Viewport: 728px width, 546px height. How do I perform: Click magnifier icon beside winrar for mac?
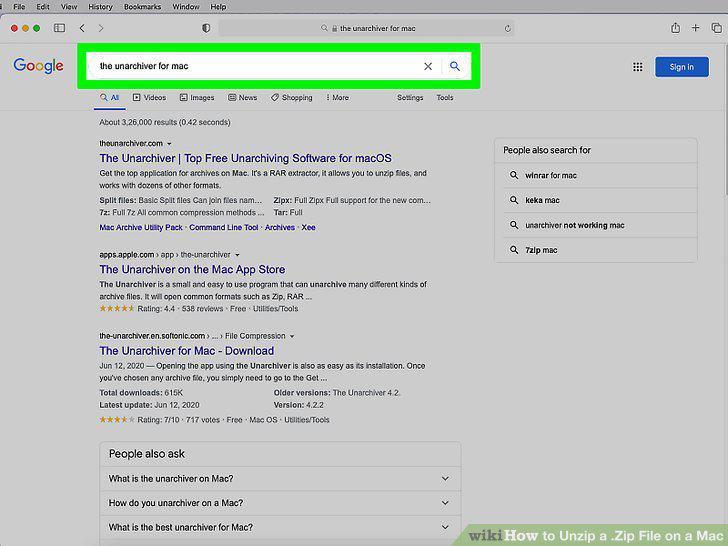click(x=514, y=175)
